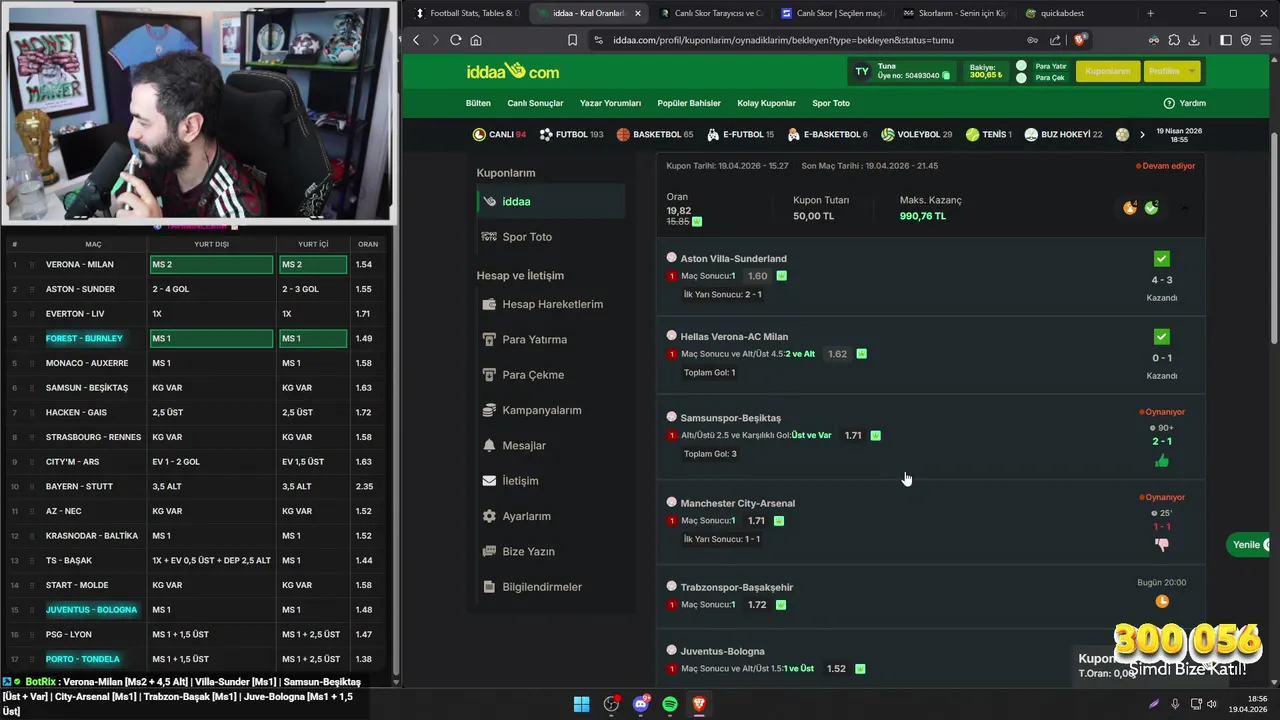Open Kampanyalarım in sidebar
1280x720 pixels.
pyautogui.click(x=541, y=410)
